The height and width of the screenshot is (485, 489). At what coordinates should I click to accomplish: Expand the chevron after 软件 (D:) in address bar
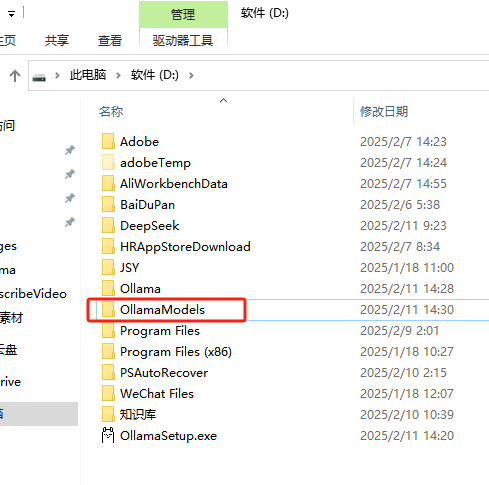[x=191, y=76]
